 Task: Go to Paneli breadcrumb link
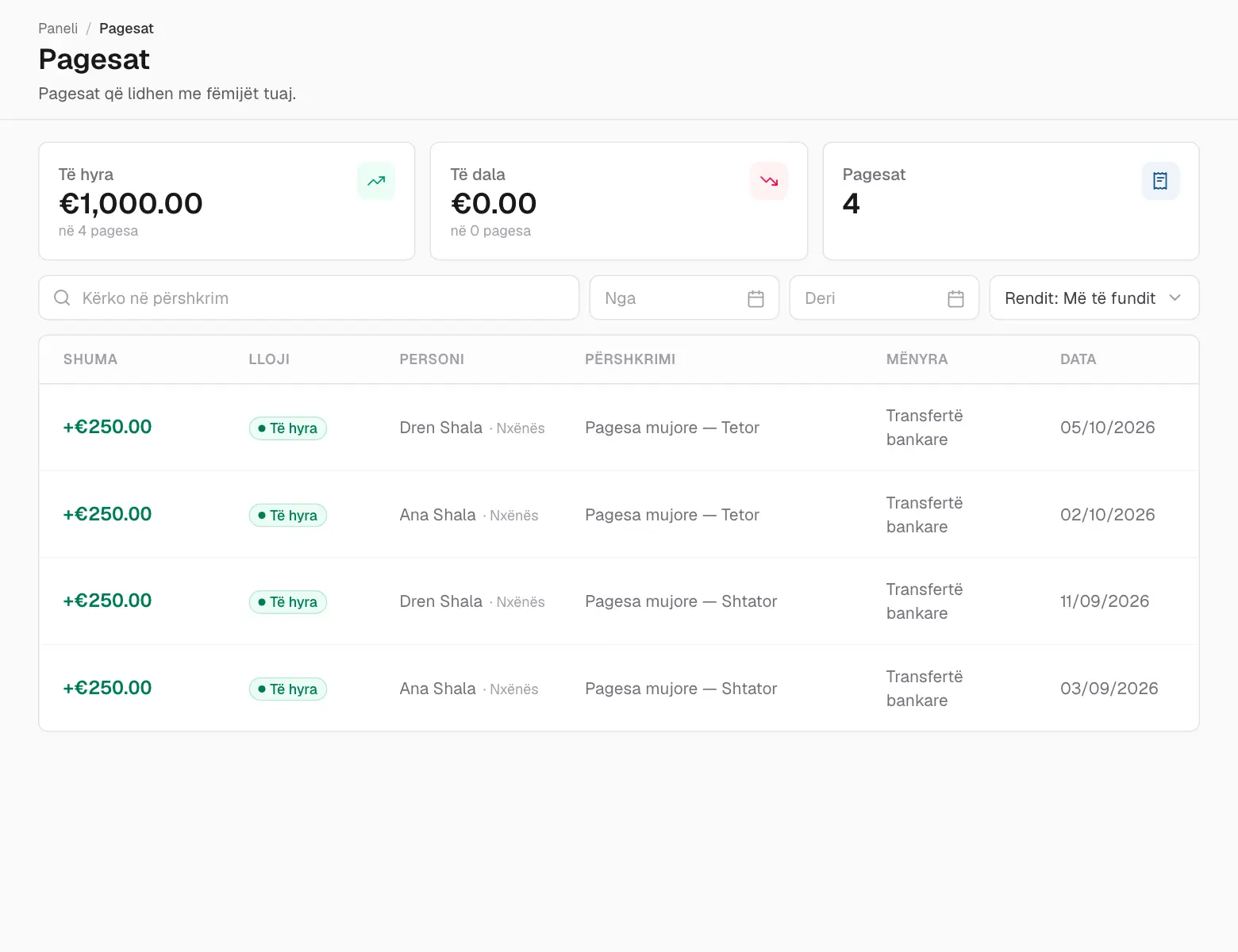[x=58, y=29]
